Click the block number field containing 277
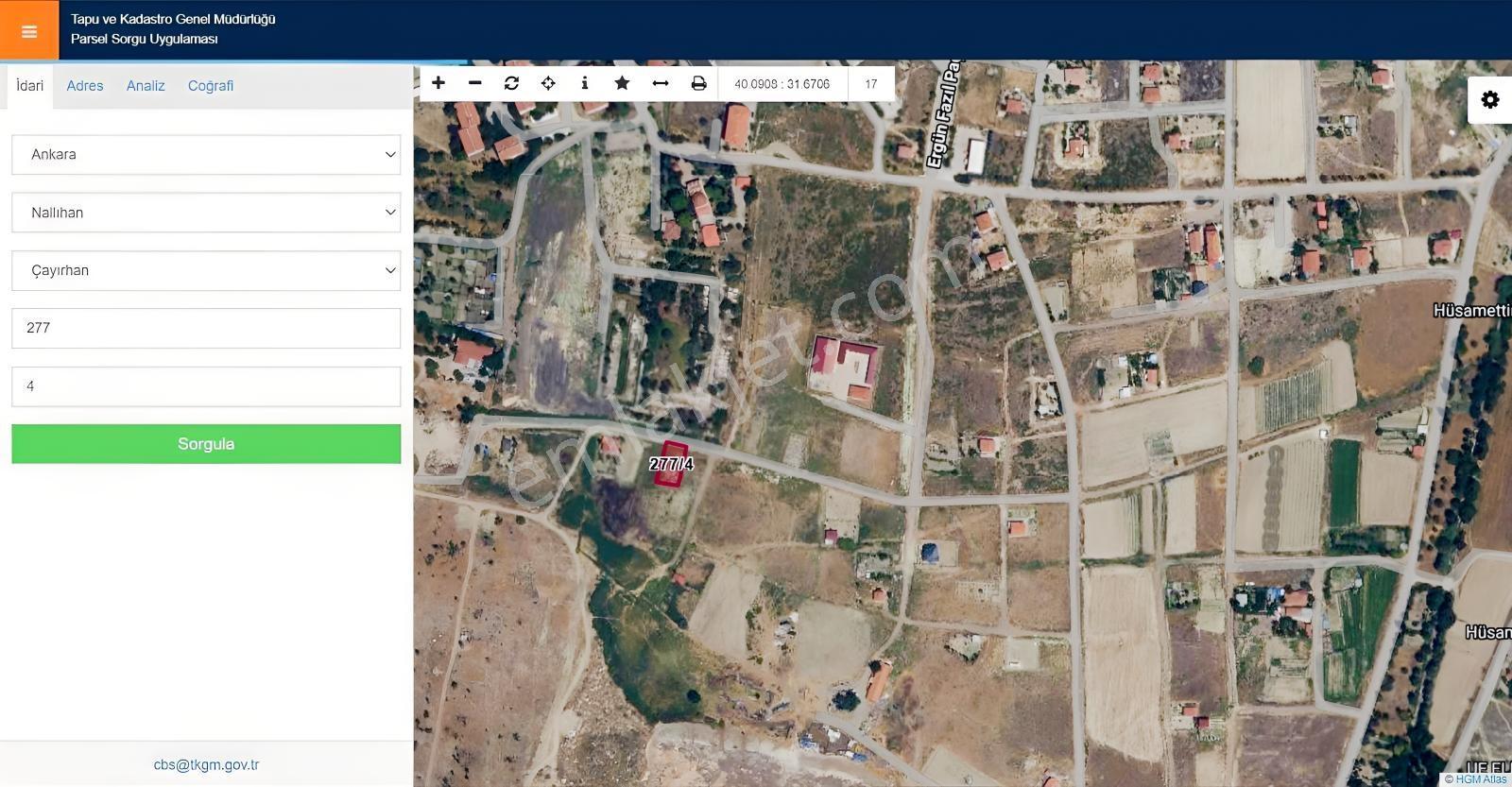Image resolution: width=1512 pixels, height=787 pixels. [206, 328]
